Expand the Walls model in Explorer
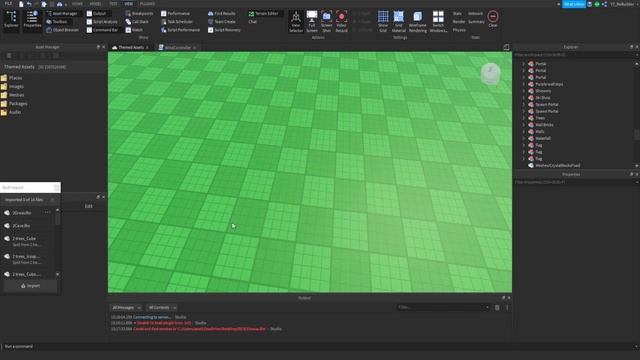The width and height of the screenshot is (640, 360). pyautogui.click(x=524, y=131)
